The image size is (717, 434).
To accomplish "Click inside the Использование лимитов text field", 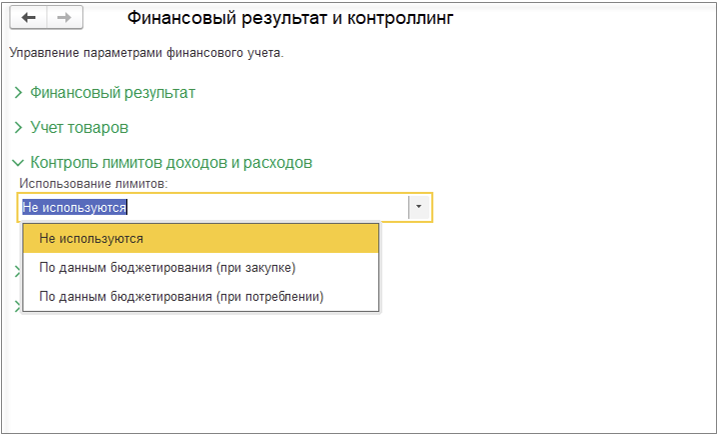I will click(270, 207).
